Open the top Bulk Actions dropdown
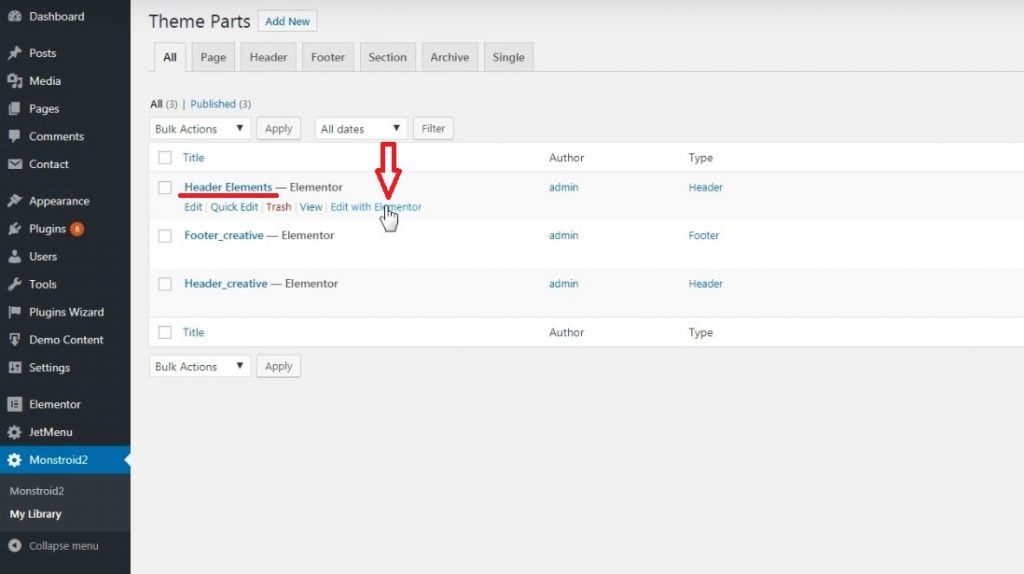The height and width of the screenshot is (574, 1024). coord(200,129)
